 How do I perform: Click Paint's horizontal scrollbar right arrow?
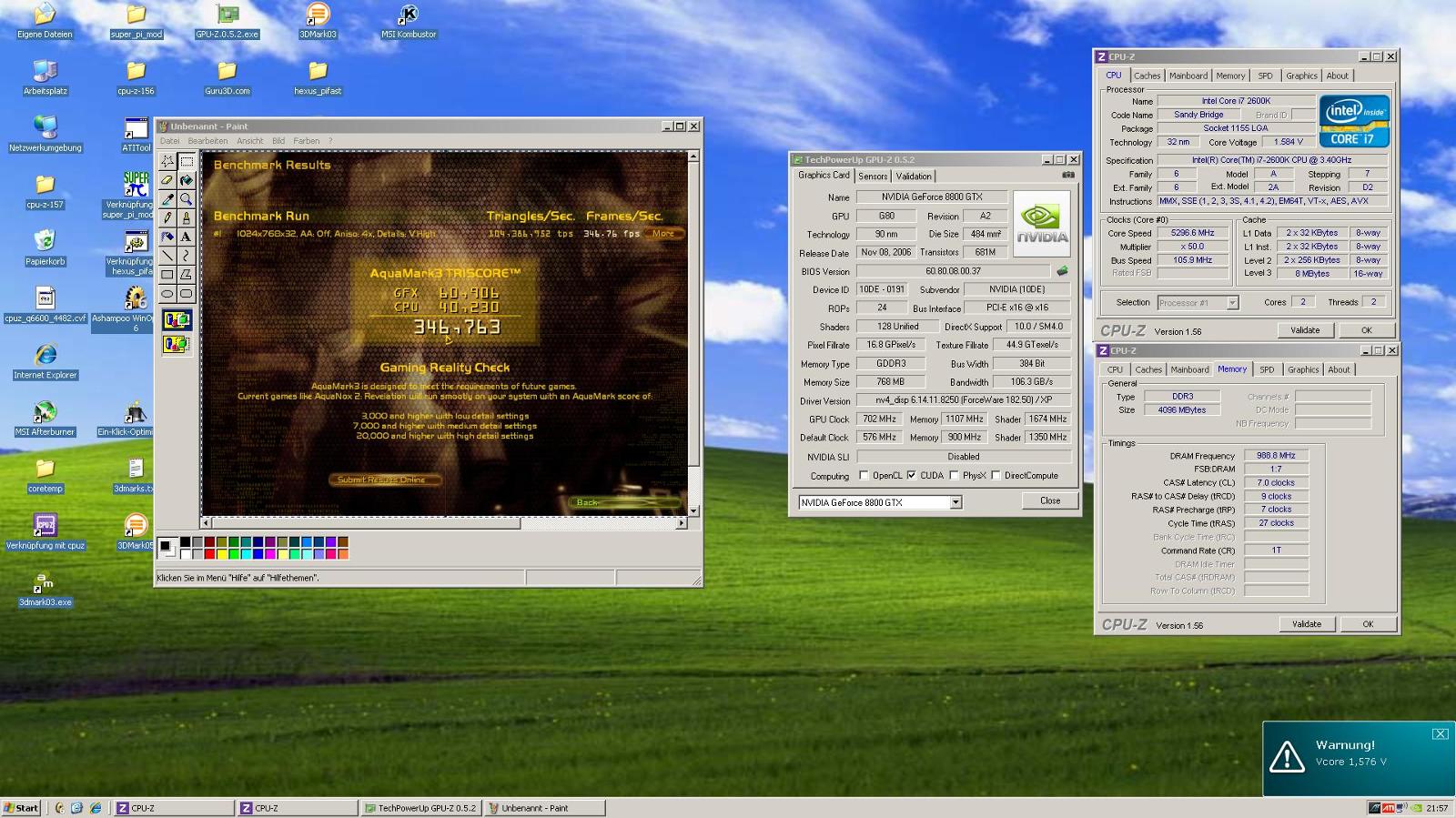[x=682, y=523]
